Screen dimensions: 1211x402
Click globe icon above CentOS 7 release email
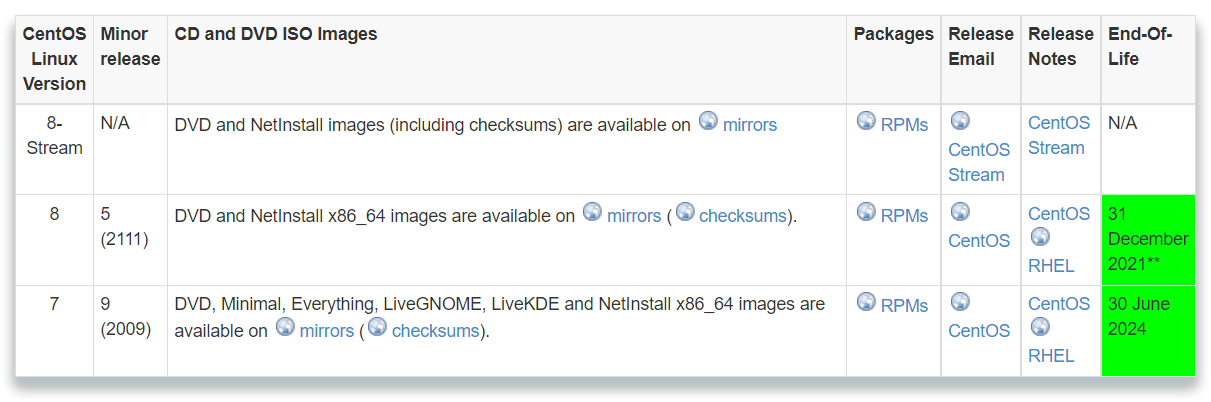click(960, 301)
